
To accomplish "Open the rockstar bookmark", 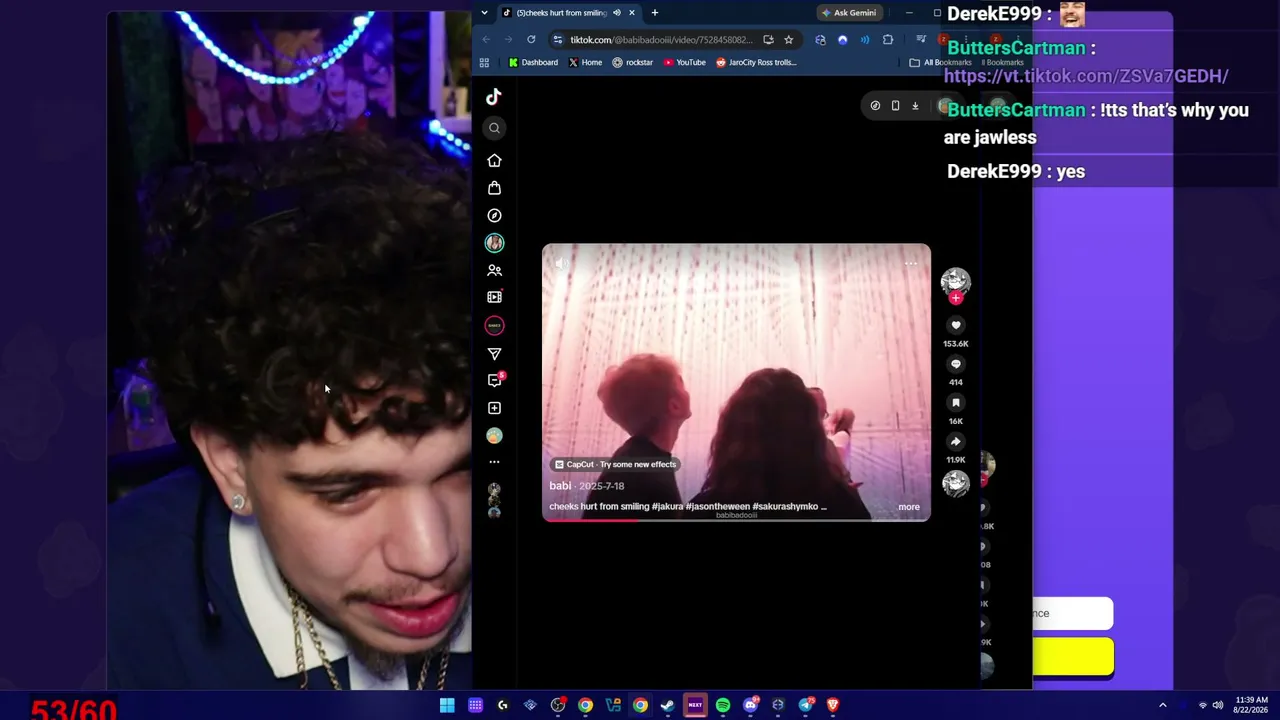I will tap(633, 62).
